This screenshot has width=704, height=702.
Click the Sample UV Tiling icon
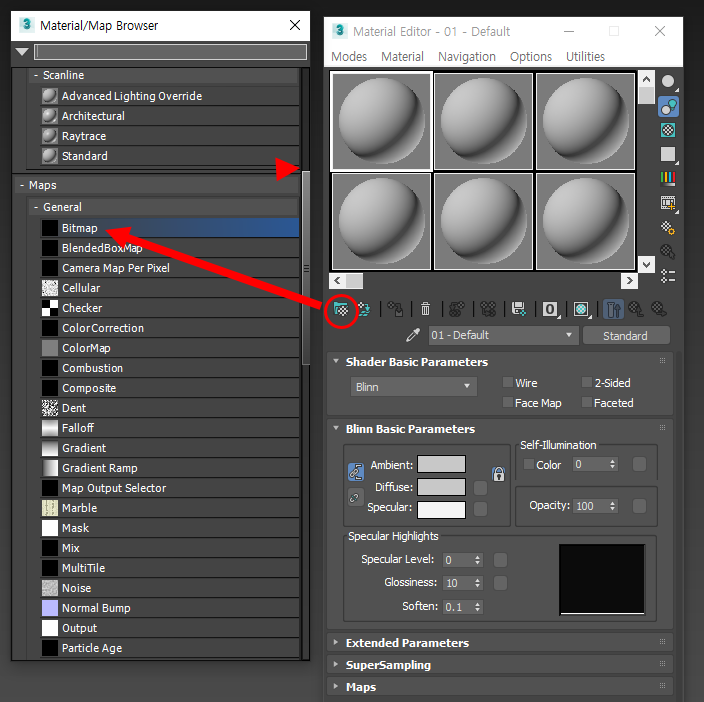tap(669, 154)
